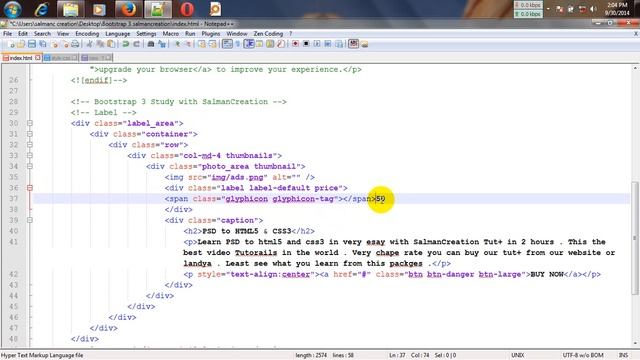Collapse fold marker at line 39
Viewport: 640px width, 360px height.
pos(30,220)
